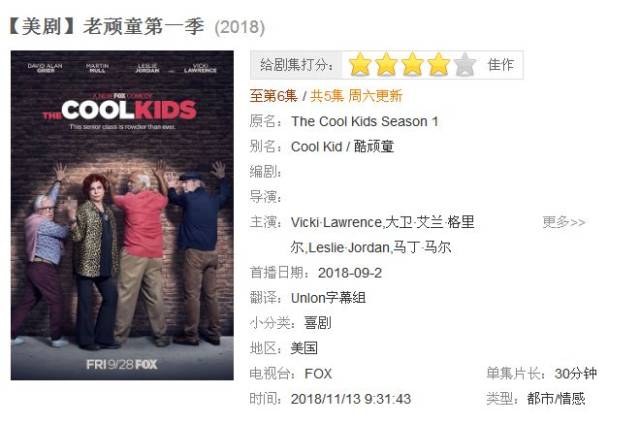640x425 pixels.
Task: Give five stars via the gray star
Action: point(465,65)
